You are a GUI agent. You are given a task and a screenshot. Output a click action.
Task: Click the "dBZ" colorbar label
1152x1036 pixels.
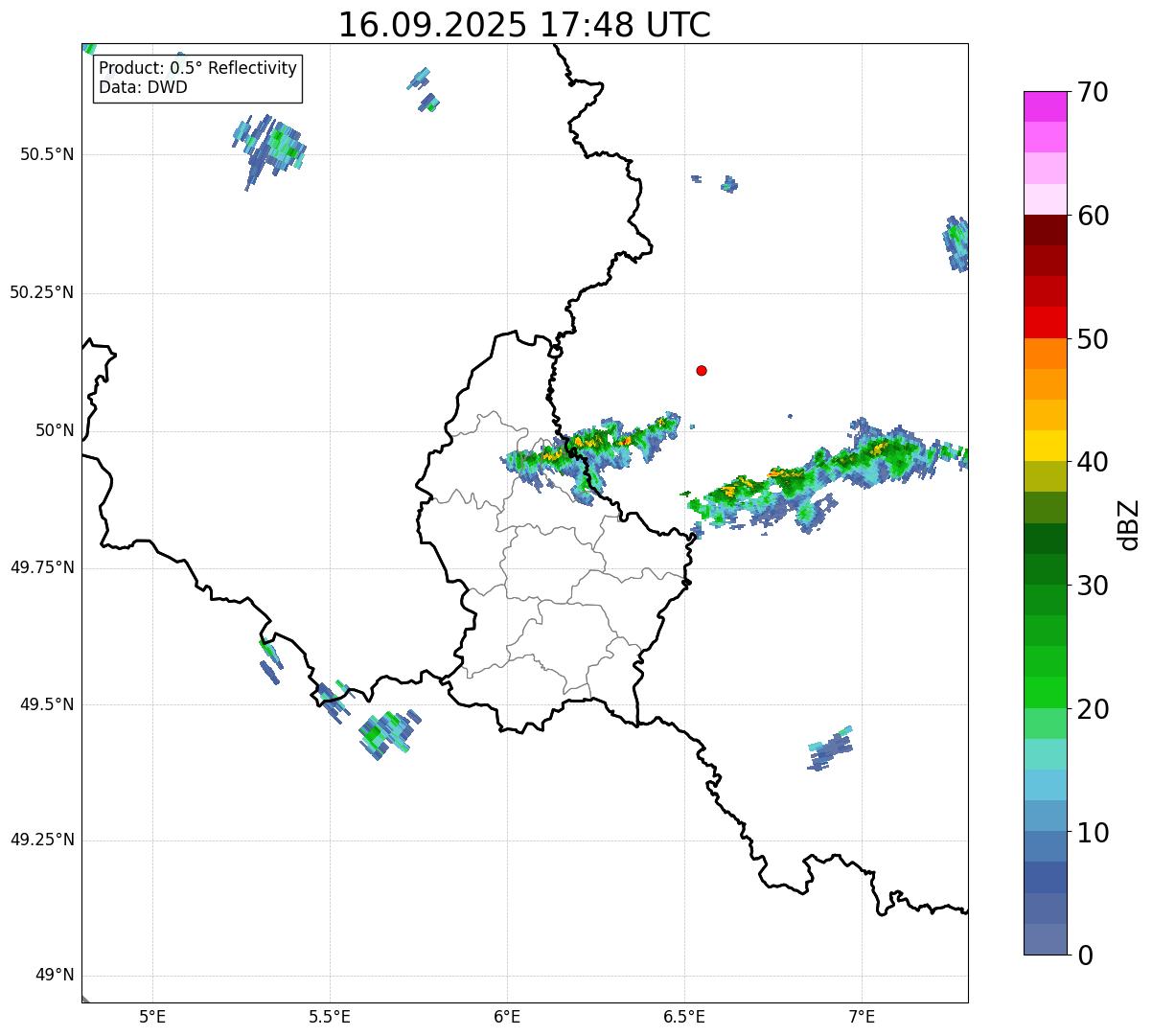point(1129,523)
